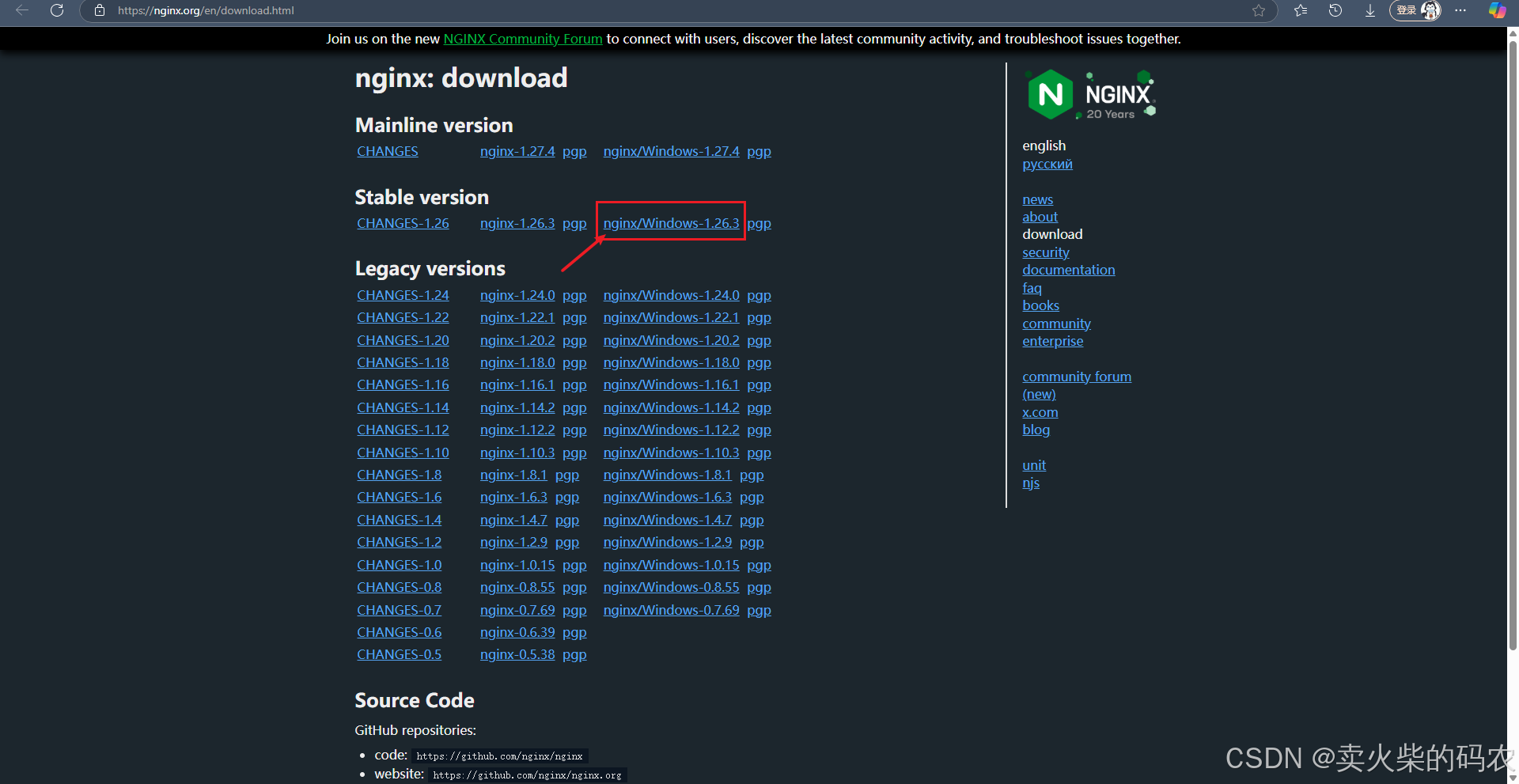The image size is (1519, 784).
Task: Download nginx-1.10.3 source
Action: pos(517,453)
